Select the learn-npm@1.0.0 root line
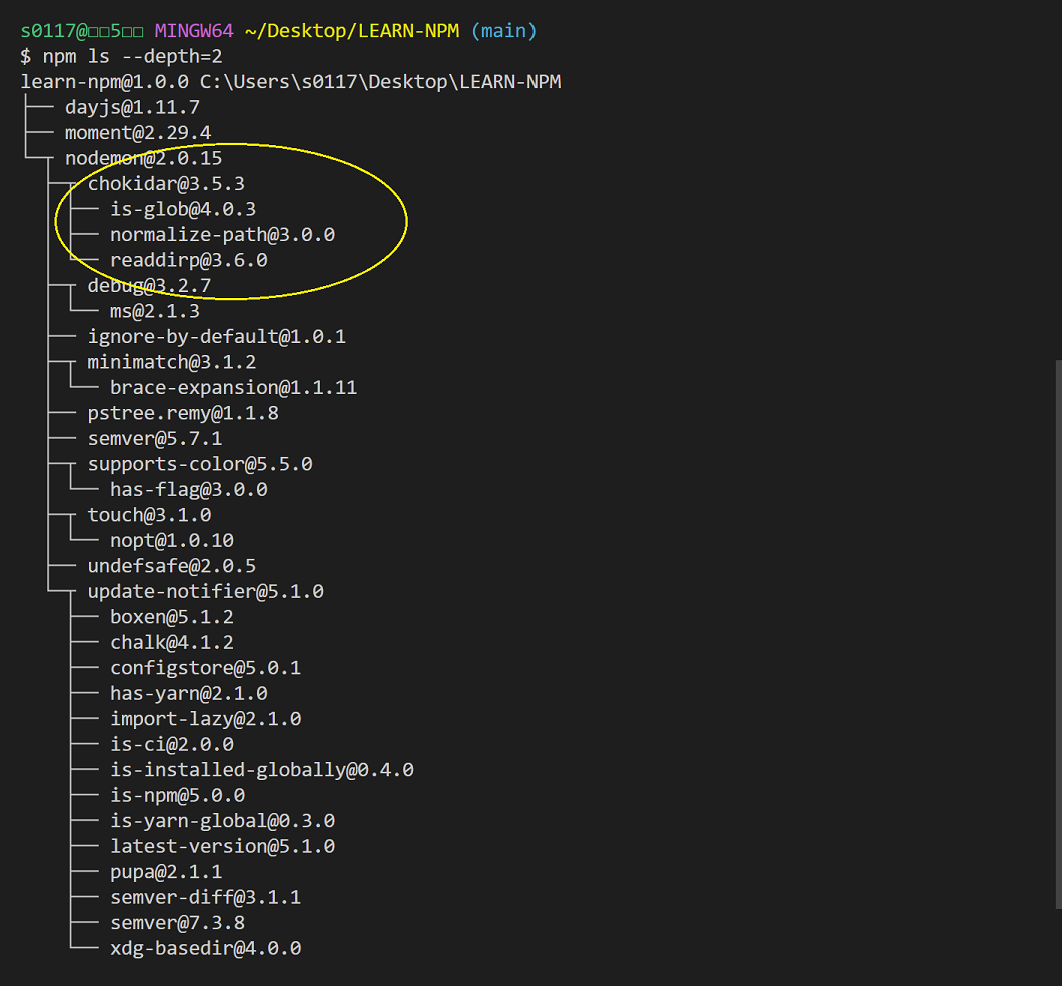 tap(291, 82)
